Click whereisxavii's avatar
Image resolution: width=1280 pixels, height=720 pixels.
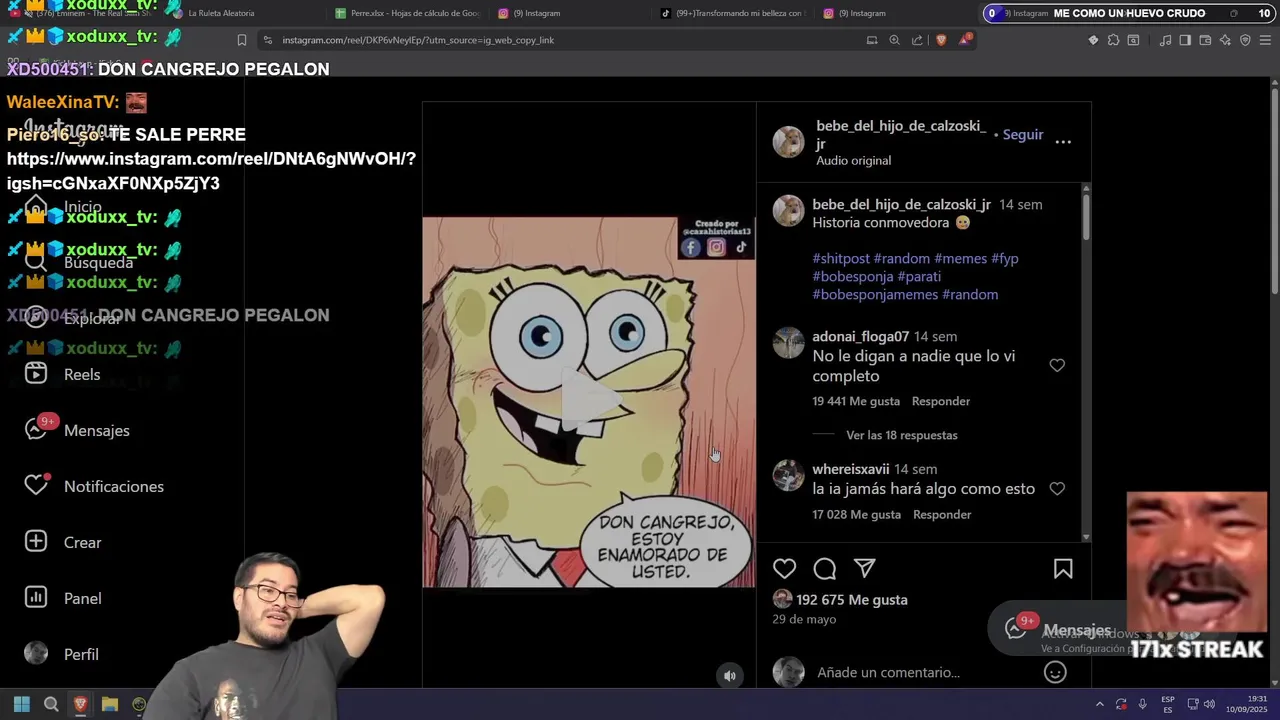click(x=788, y=475)
